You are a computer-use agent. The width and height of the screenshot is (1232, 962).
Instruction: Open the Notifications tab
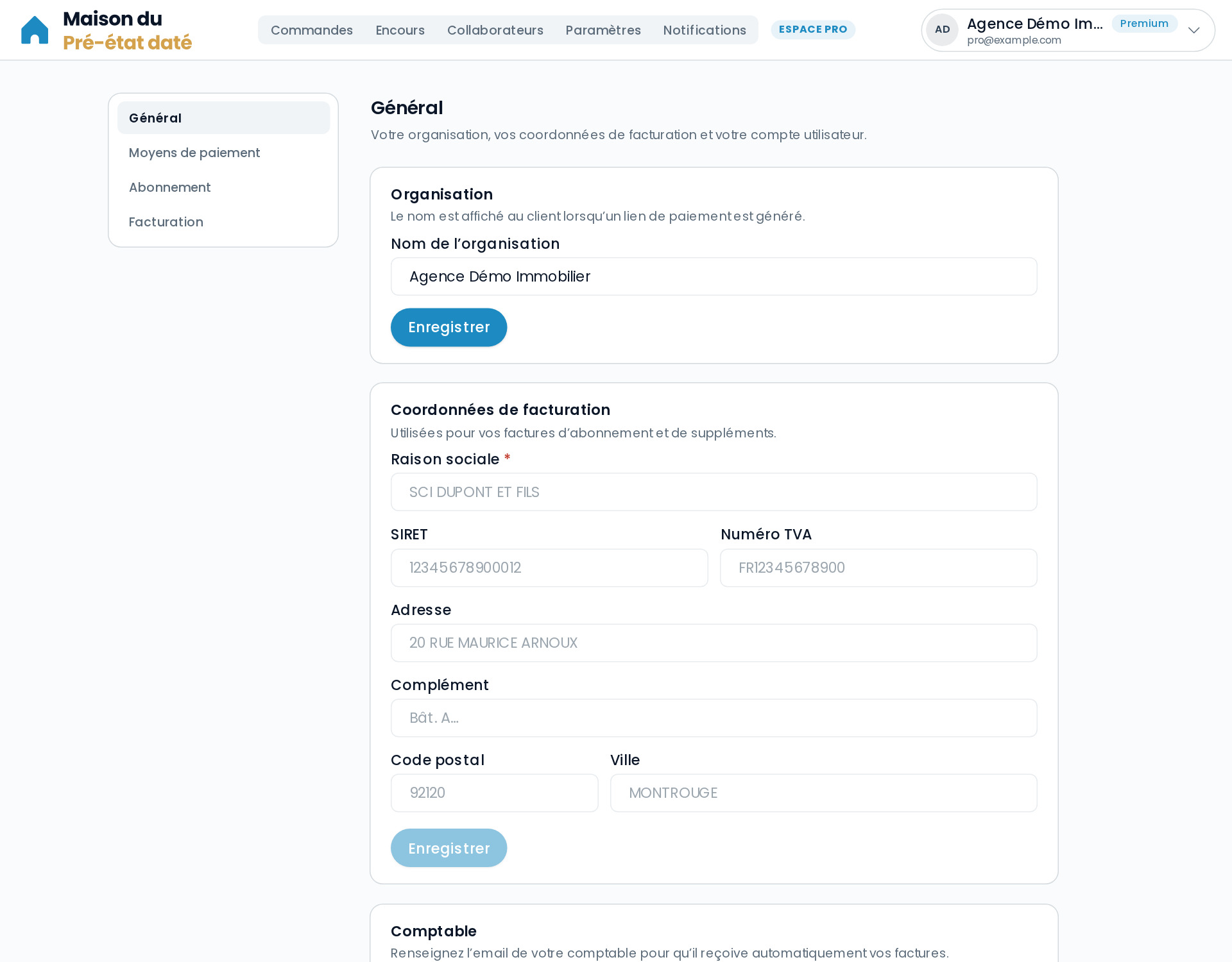(x=705, y=30)
